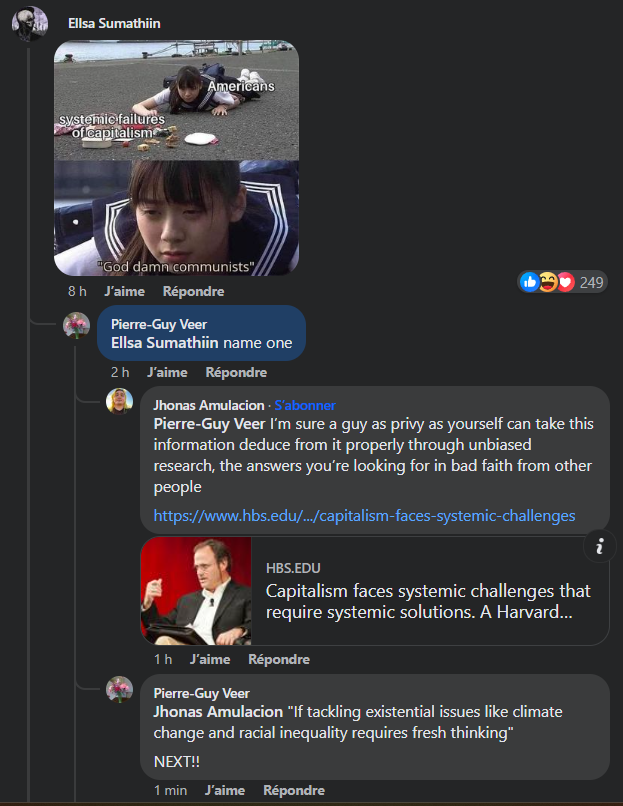Click the heart reaction icon
623x806 pixels.
tap(565, 282)
